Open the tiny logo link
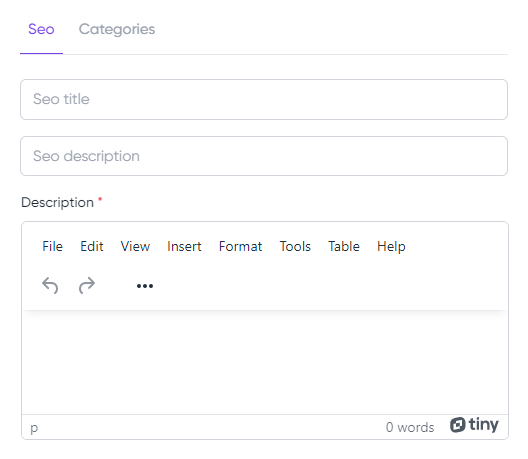The image size is (528, 459). 474,425
